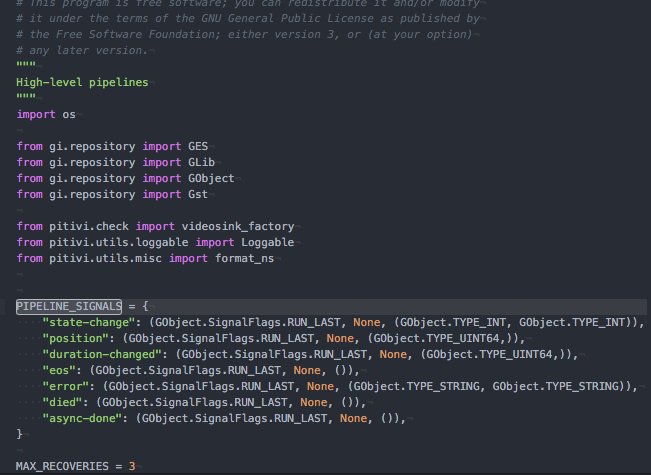Click the "import" keyword before GLib
651x475 pixels.
[x=162, y=162]
